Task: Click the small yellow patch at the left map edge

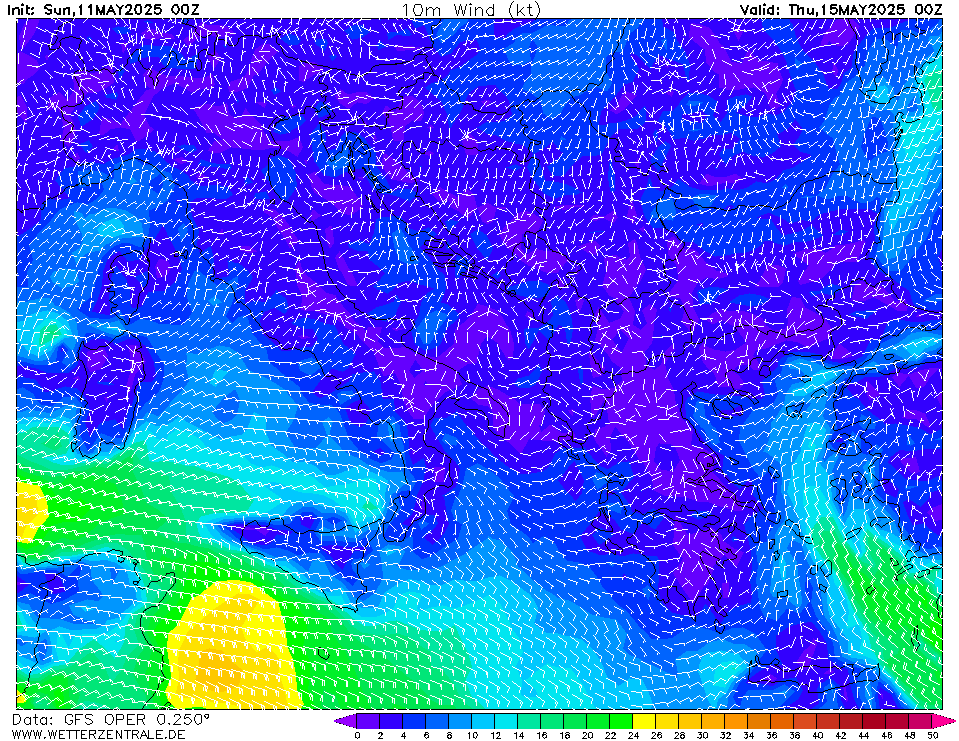Action: pyautogui.click(x=29, y=511)
